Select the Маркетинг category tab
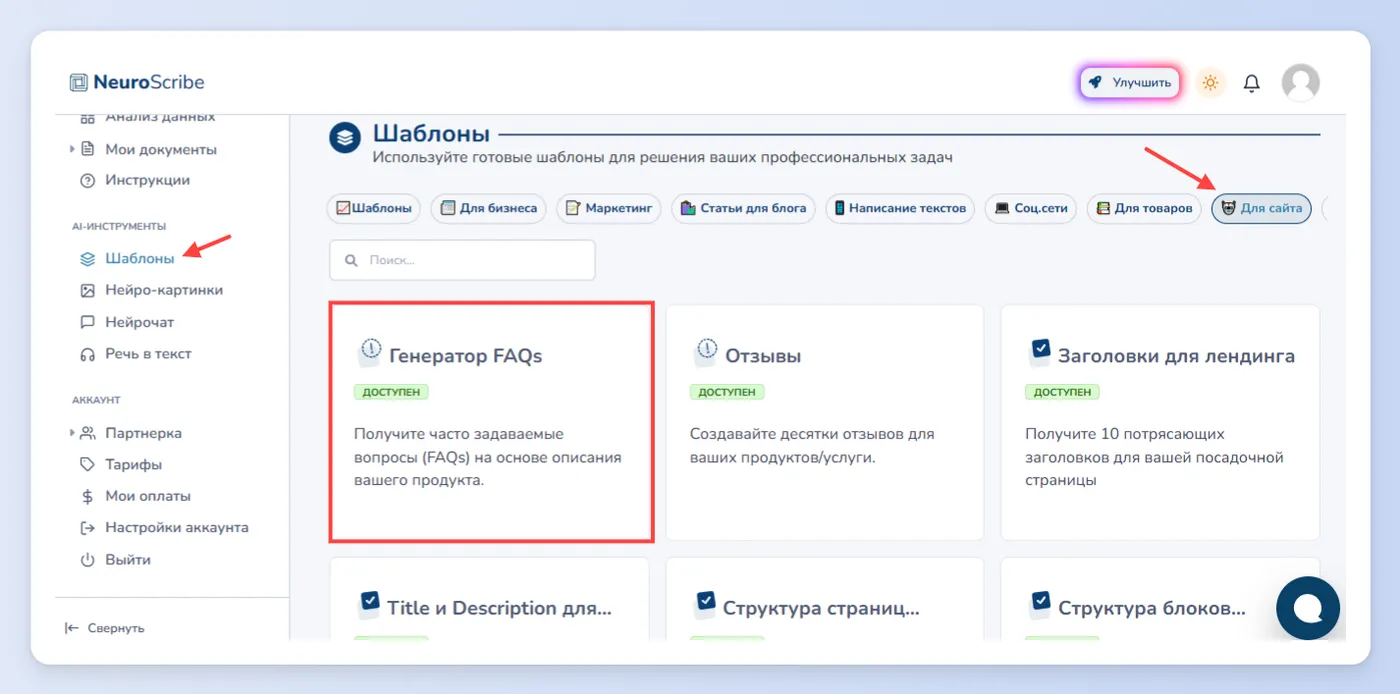 coord(609,208)
